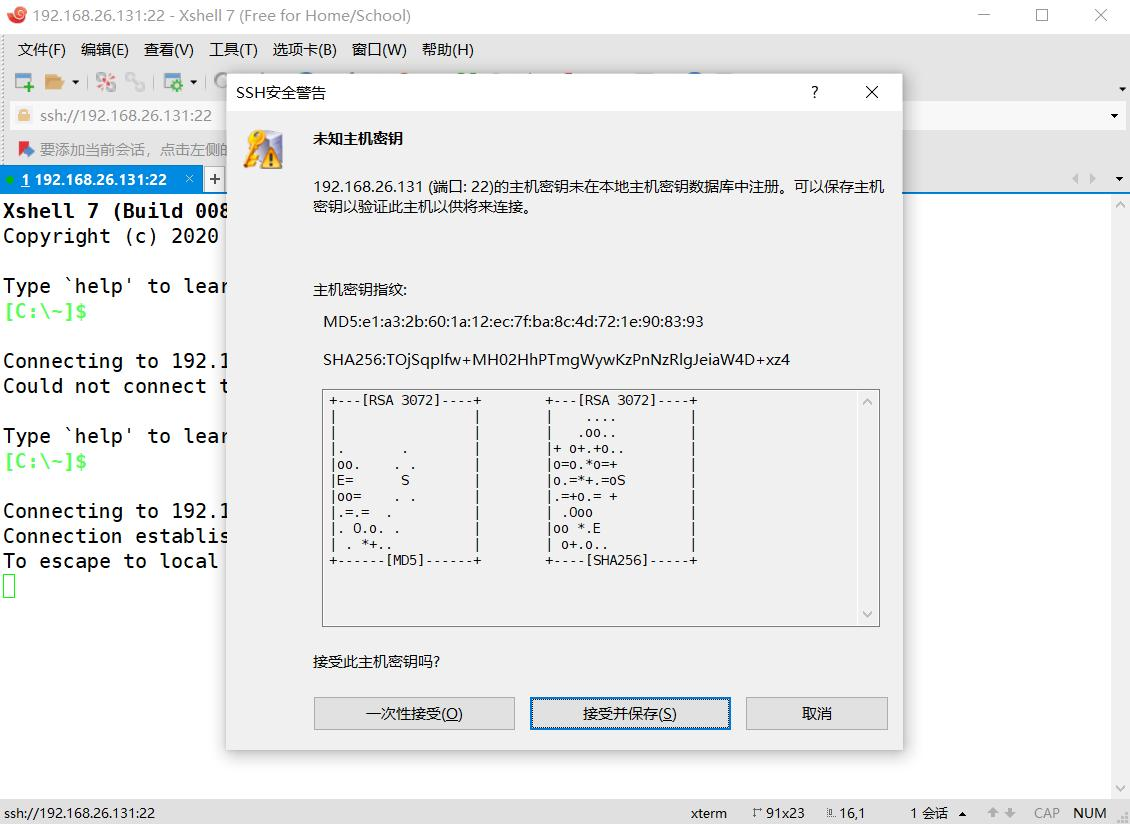Open the 工具(T) menu
1130x824 pixels.
(x=233, y=50)
